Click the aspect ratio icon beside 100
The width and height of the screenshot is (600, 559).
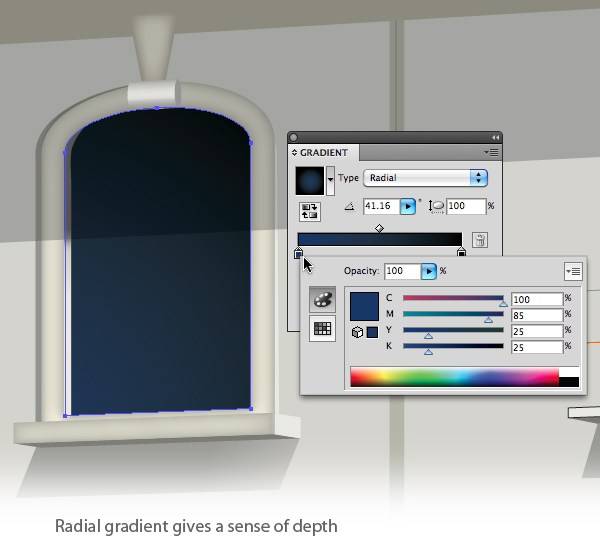(x=436, y=207)
